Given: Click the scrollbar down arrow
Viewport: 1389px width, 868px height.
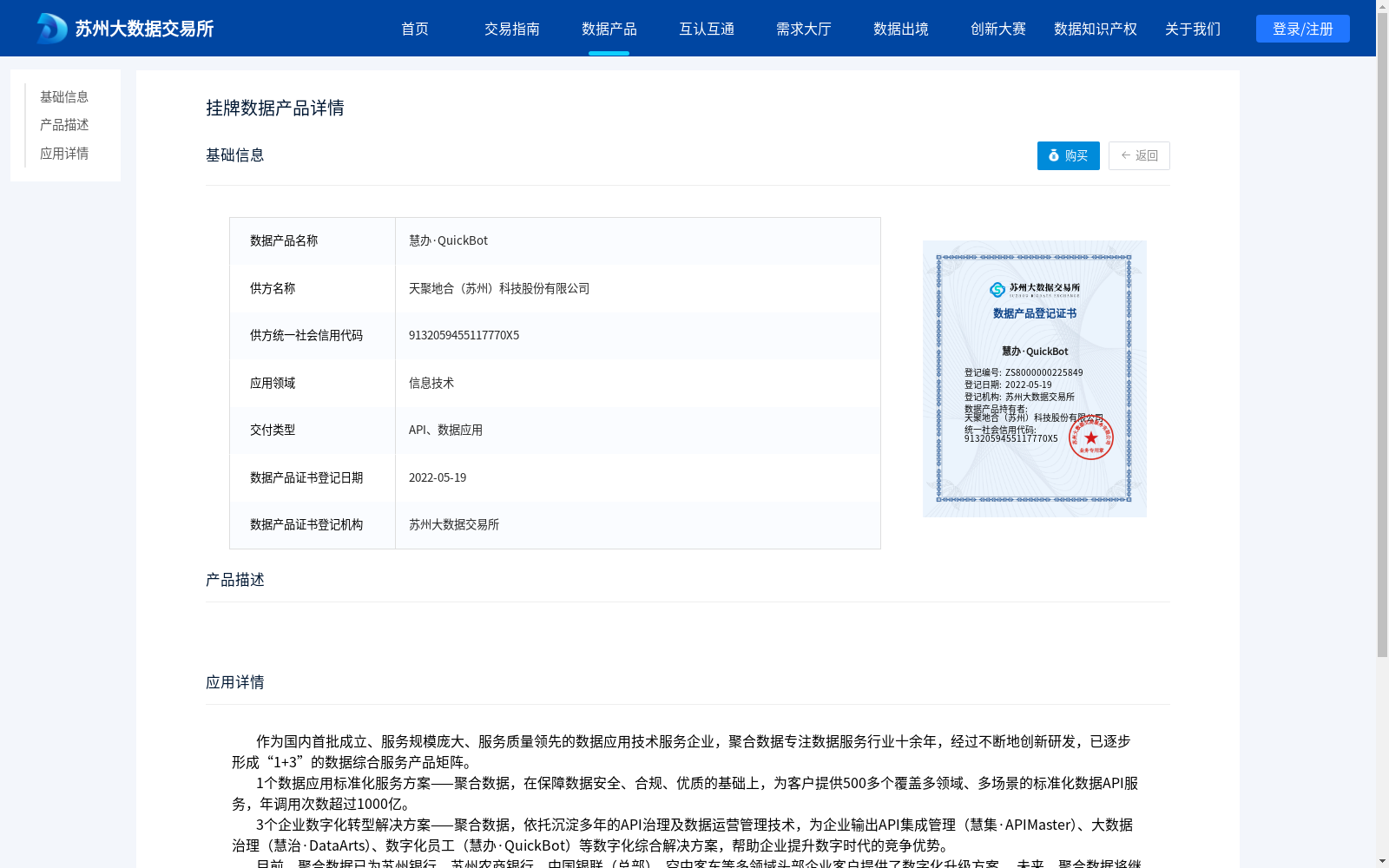Looking at the screenshot, I should tap(1382, 861).
